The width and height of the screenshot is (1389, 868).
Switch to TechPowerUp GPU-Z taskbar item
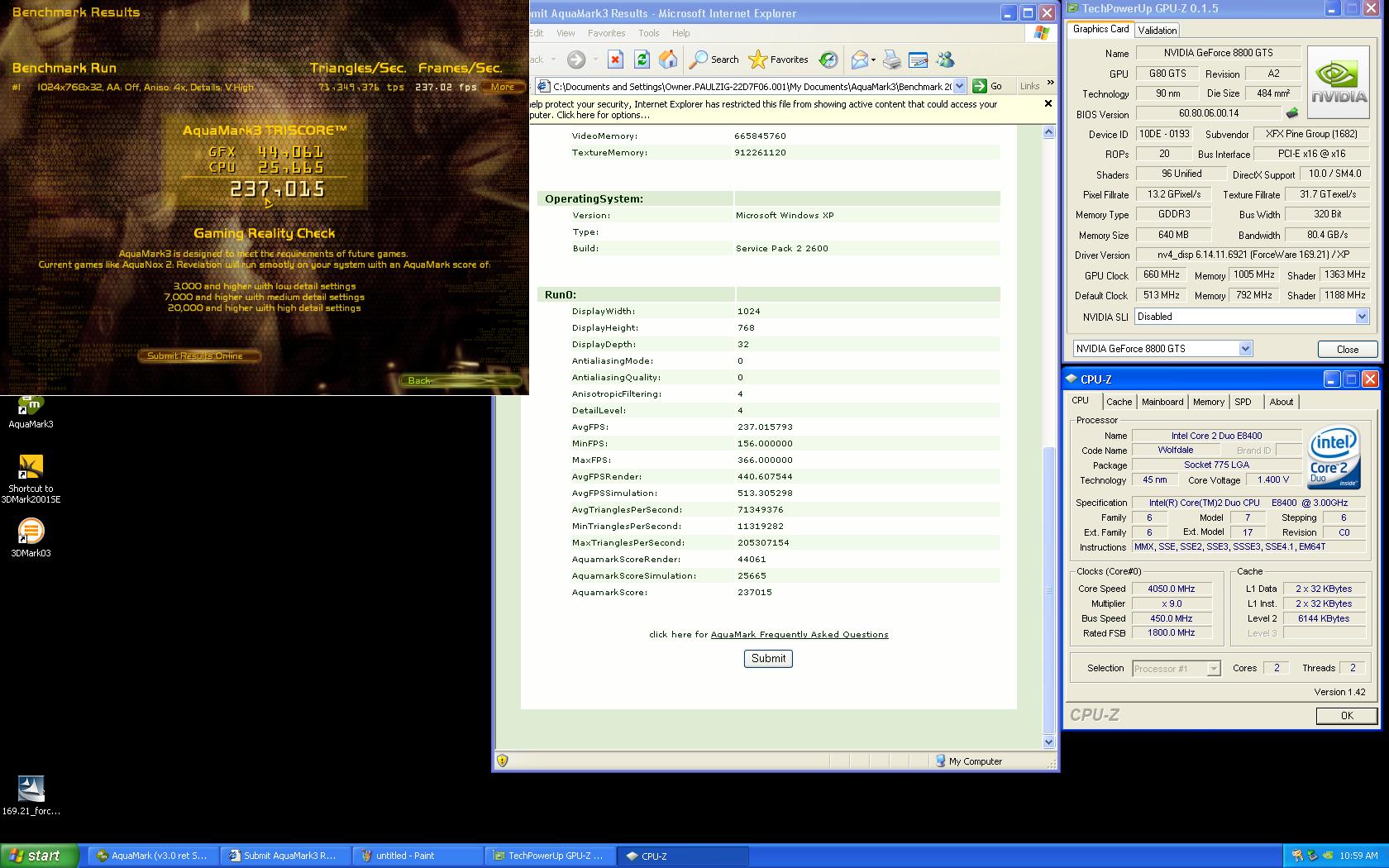551,856
